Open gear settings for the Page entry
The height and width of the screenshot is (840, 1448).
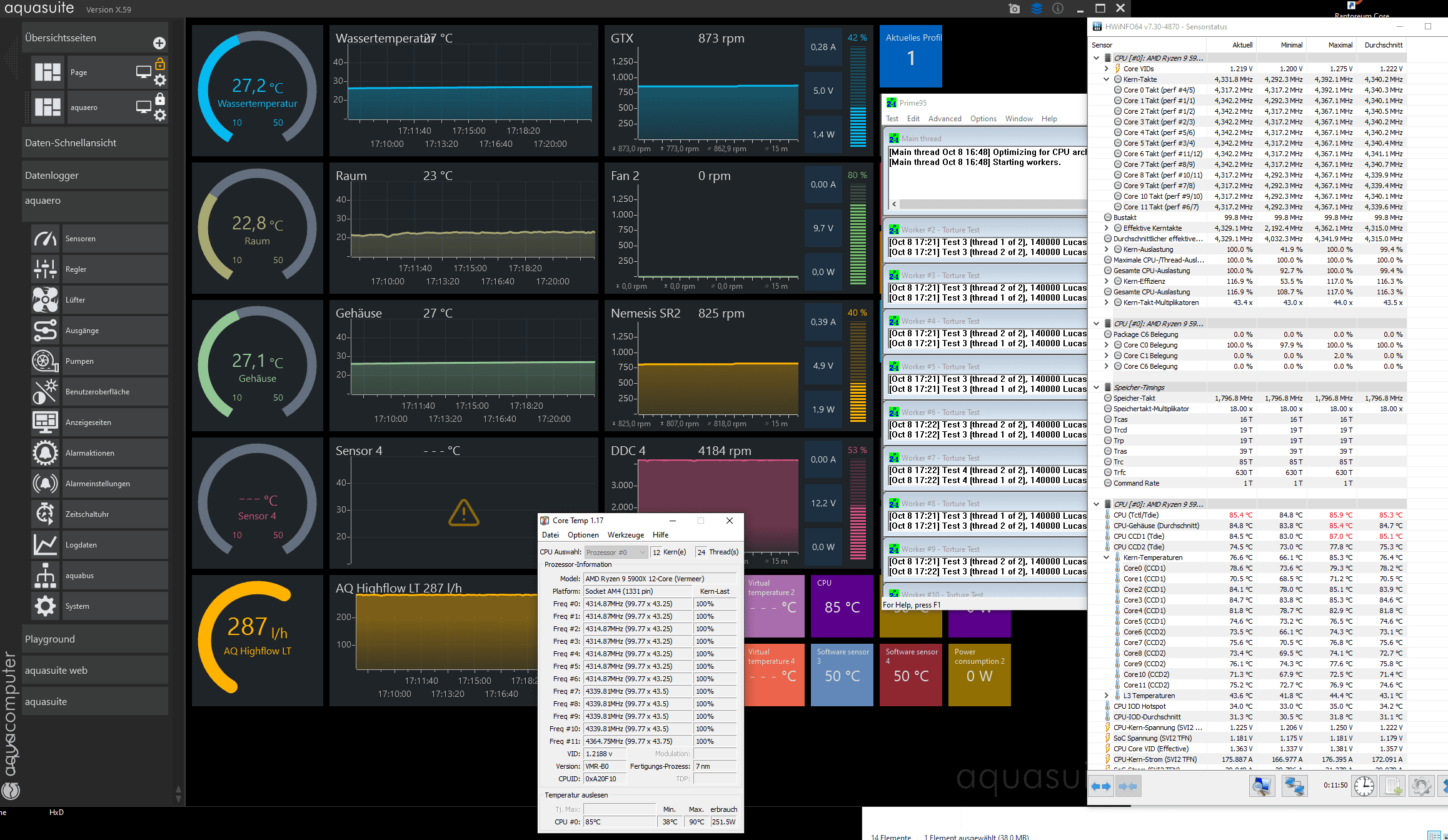[x=160, y=80]
